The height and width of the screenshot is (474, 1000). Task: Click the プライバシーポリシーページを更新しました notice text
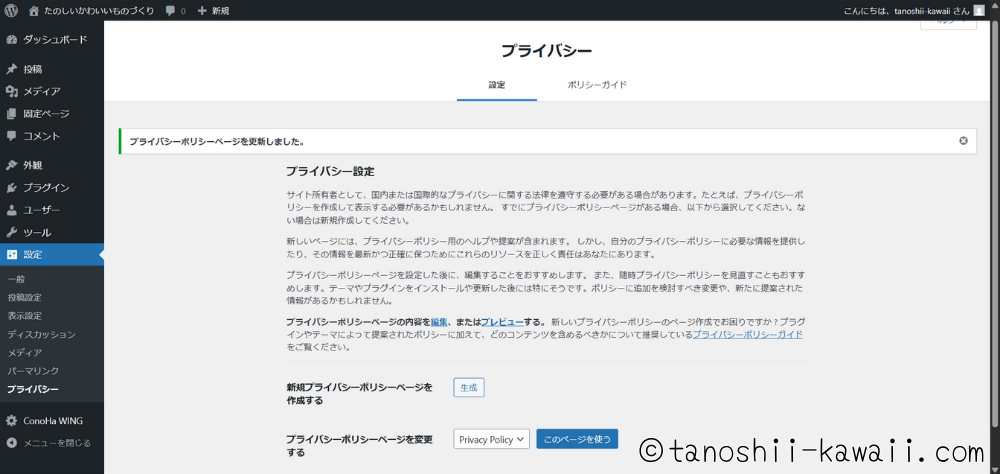coord(216,141)
